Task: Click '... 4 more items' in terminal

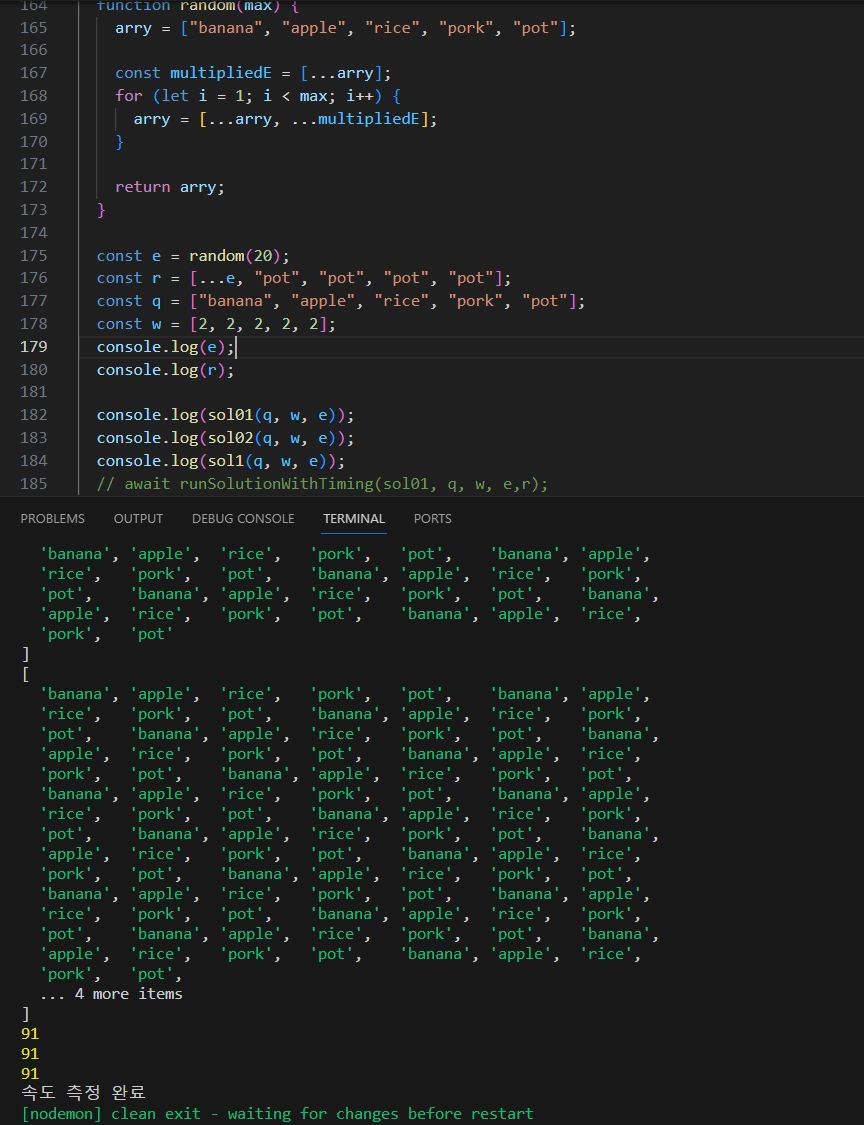Action: pyautogui.click(x=111, y=994)
